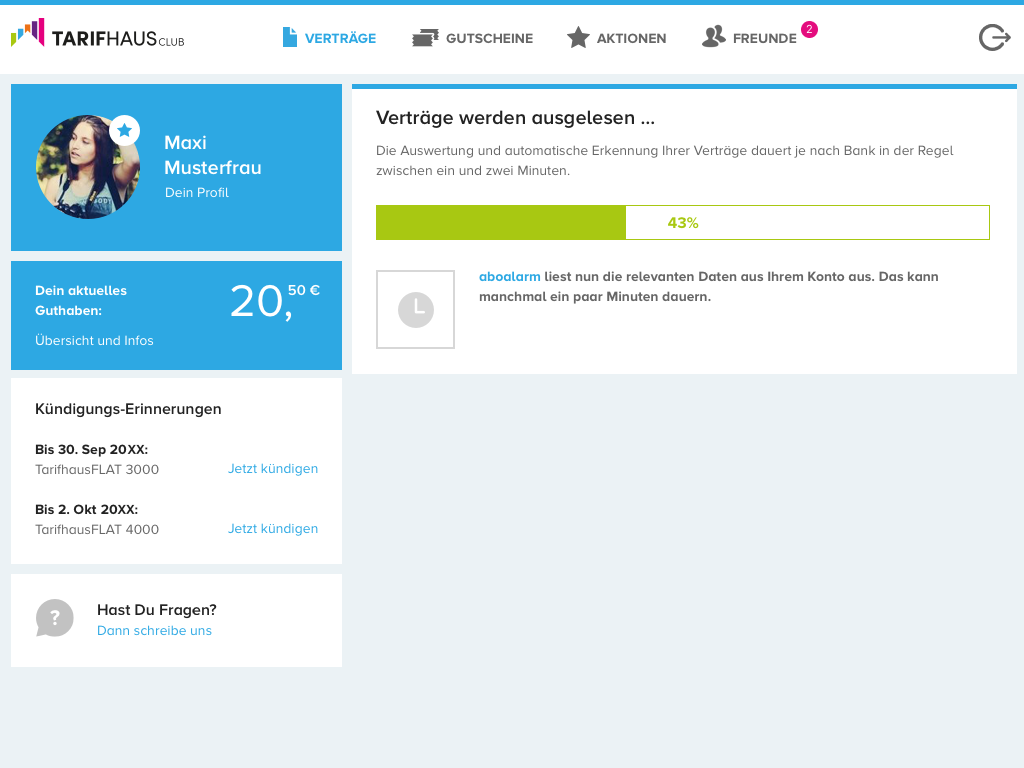Screen dimensions: 1024x768
Task: Click the Gutscheine voucher ticket icon
Action: 425,38
